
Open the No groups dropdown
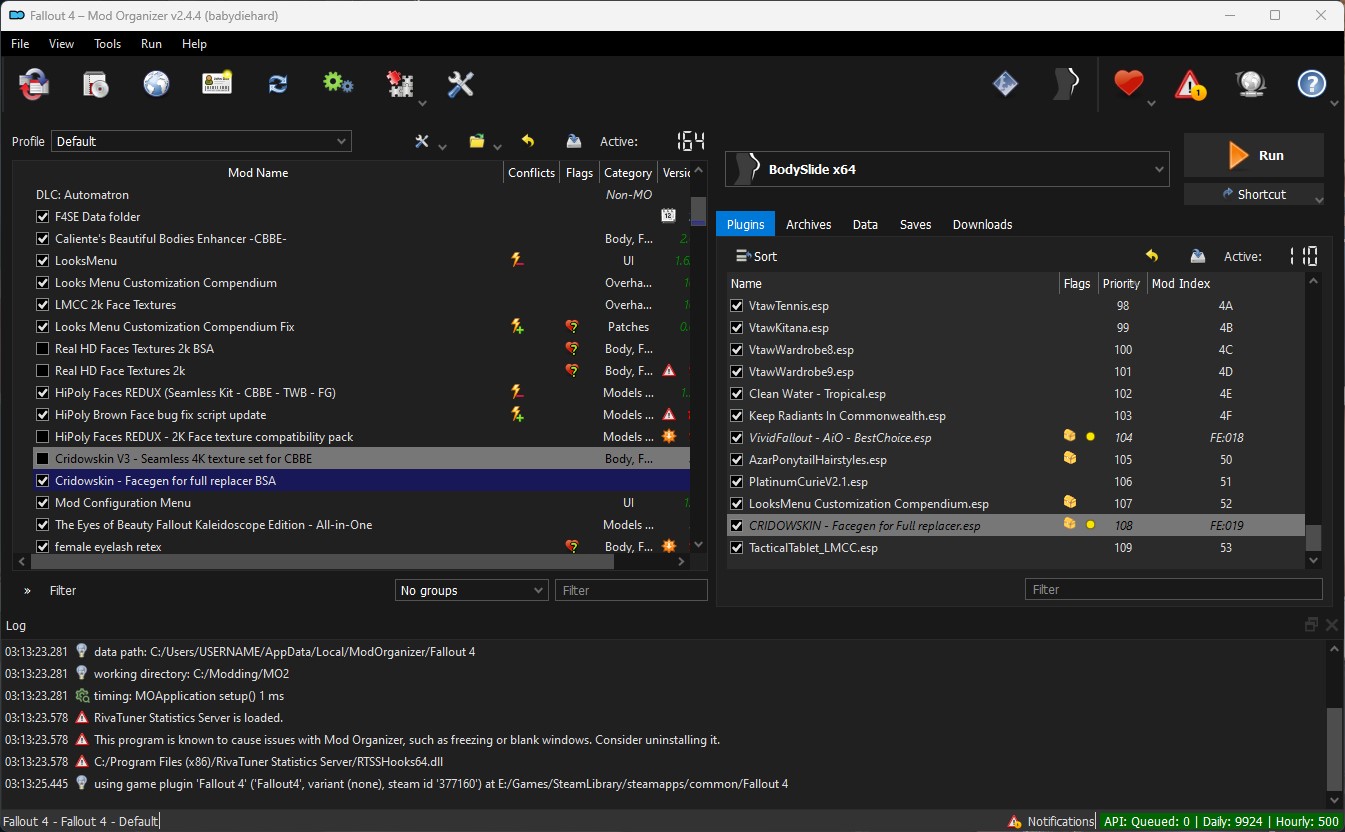(x=472, y=591)
